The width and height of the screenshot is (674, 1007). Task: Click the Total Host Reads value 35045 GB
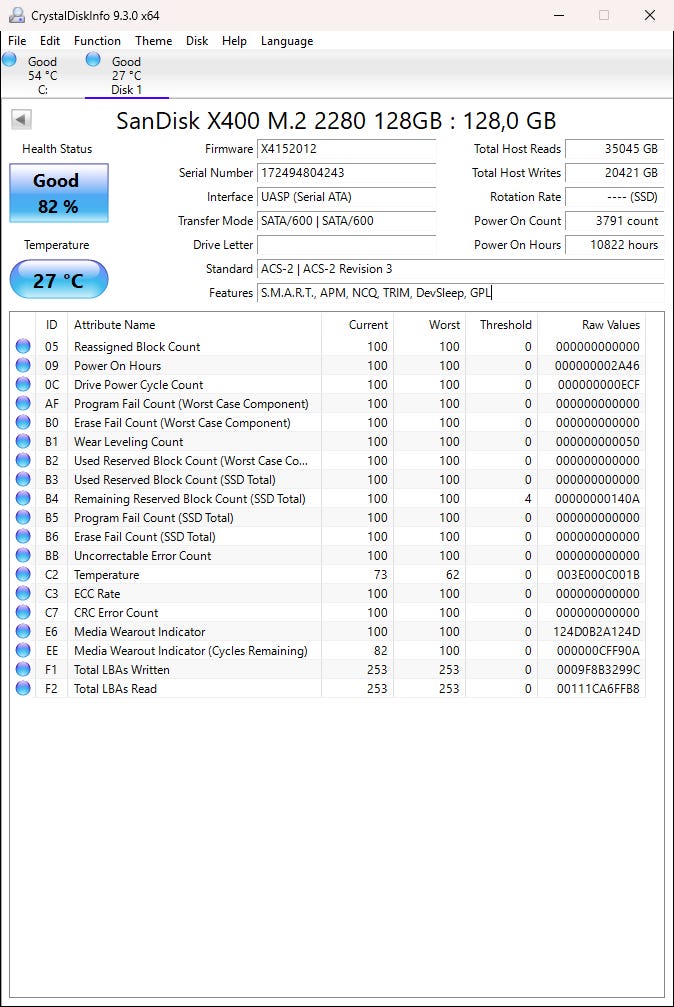(614, 149)
